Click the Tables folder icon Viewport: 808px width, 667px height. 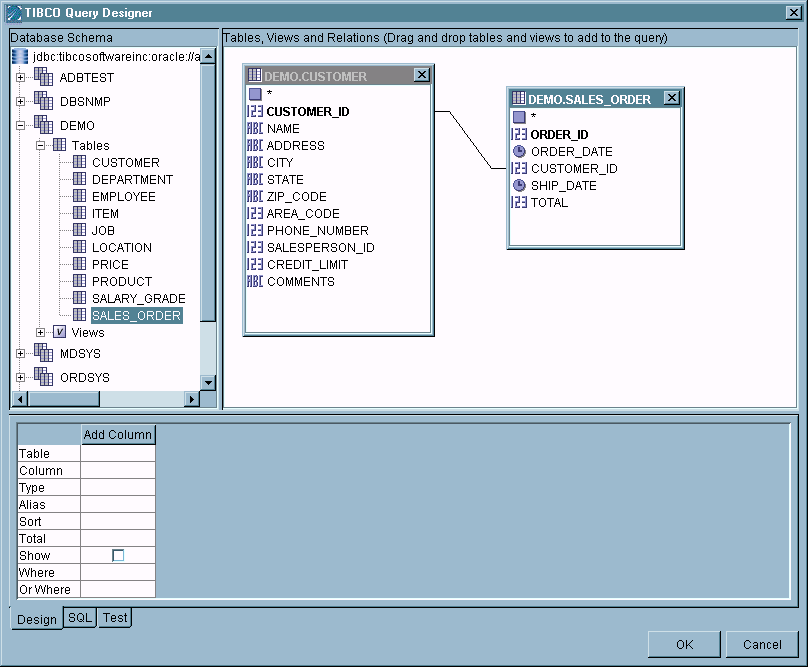tap(59, 145)
